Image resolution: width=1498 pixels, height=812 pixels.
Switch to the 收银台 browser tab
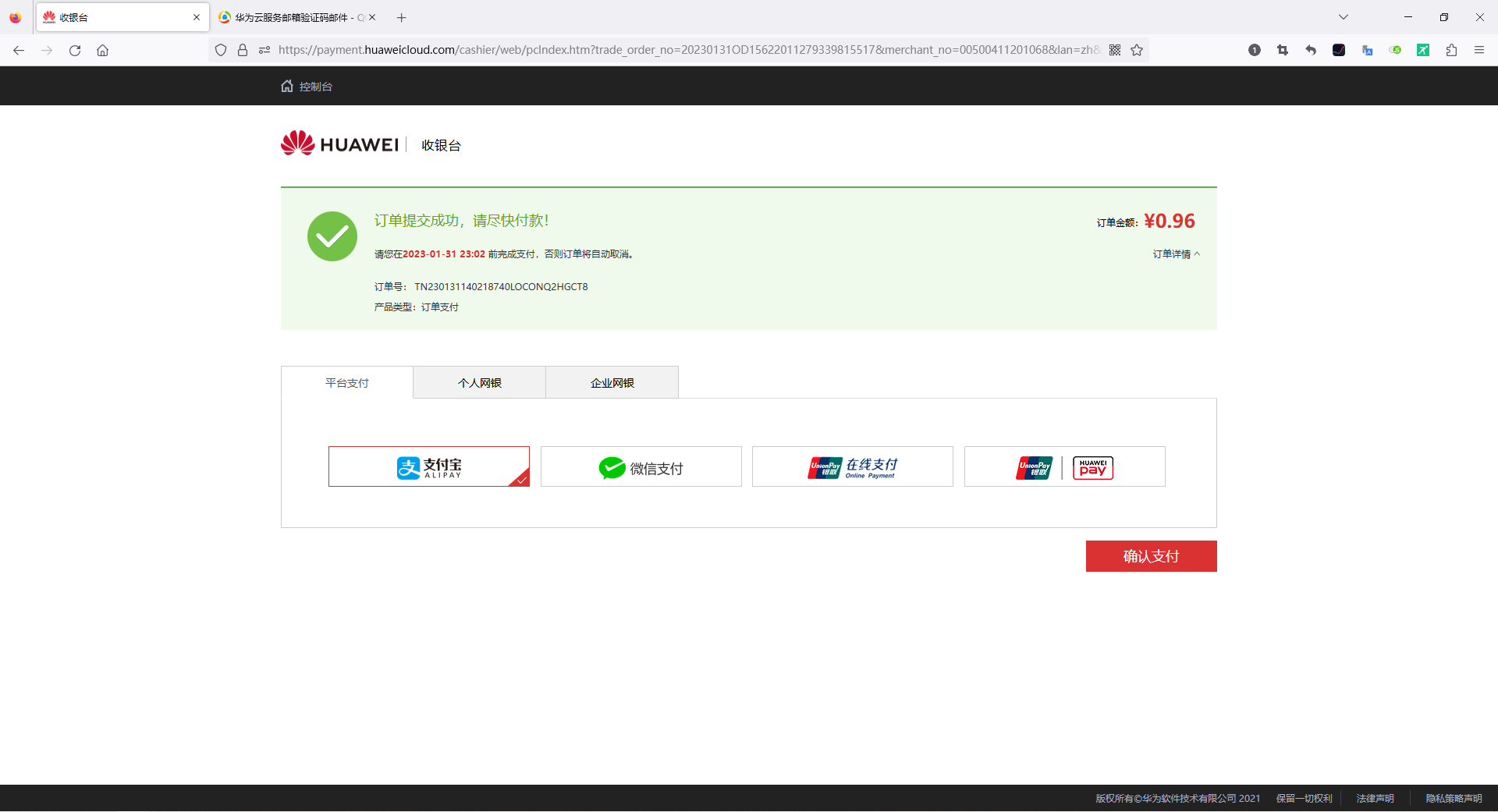(x=122, y=17)
